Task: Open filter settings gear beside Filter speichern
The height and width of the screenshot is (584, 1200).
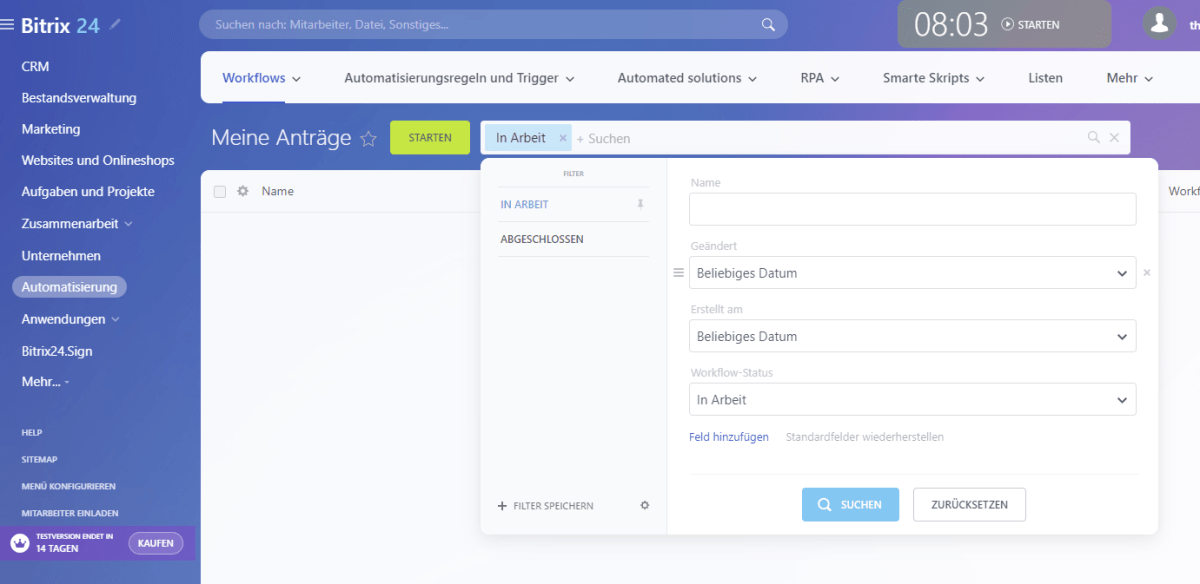Action: [x=645, y=505]
